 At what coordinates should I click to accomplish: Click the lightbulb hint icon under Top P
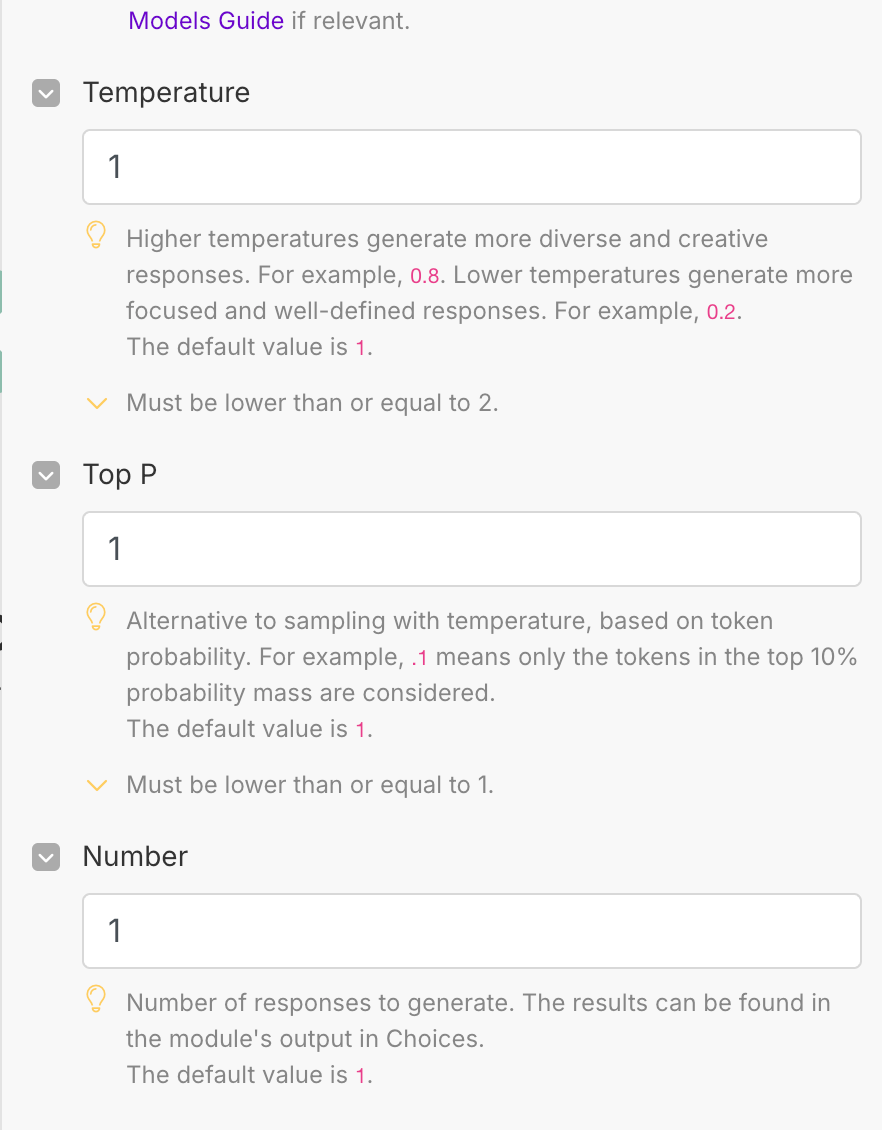point(96,618)
